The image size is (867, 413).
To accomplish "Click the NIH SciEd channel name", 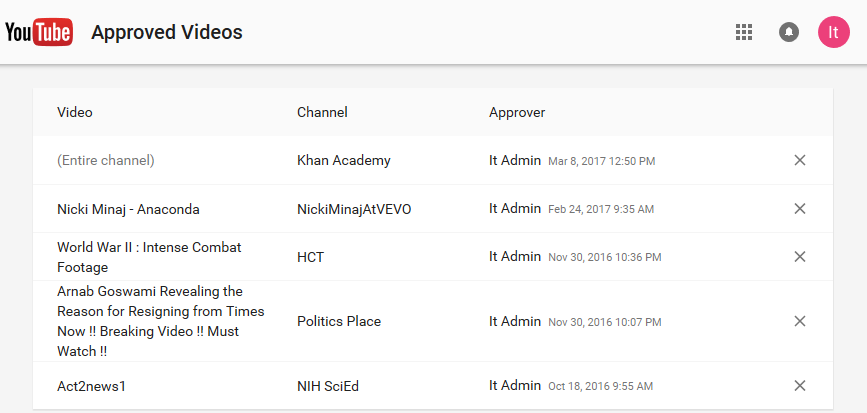I will pyautogui.click(x=328, y=386).
